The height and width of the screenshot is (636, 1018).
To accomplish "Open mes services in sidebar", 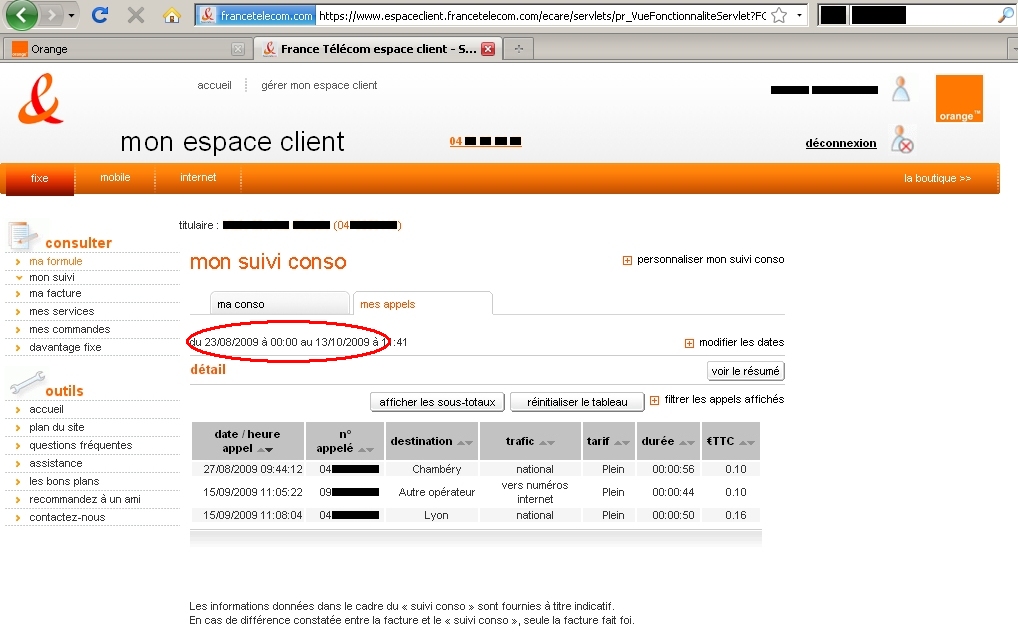I will tap(62, 312).
